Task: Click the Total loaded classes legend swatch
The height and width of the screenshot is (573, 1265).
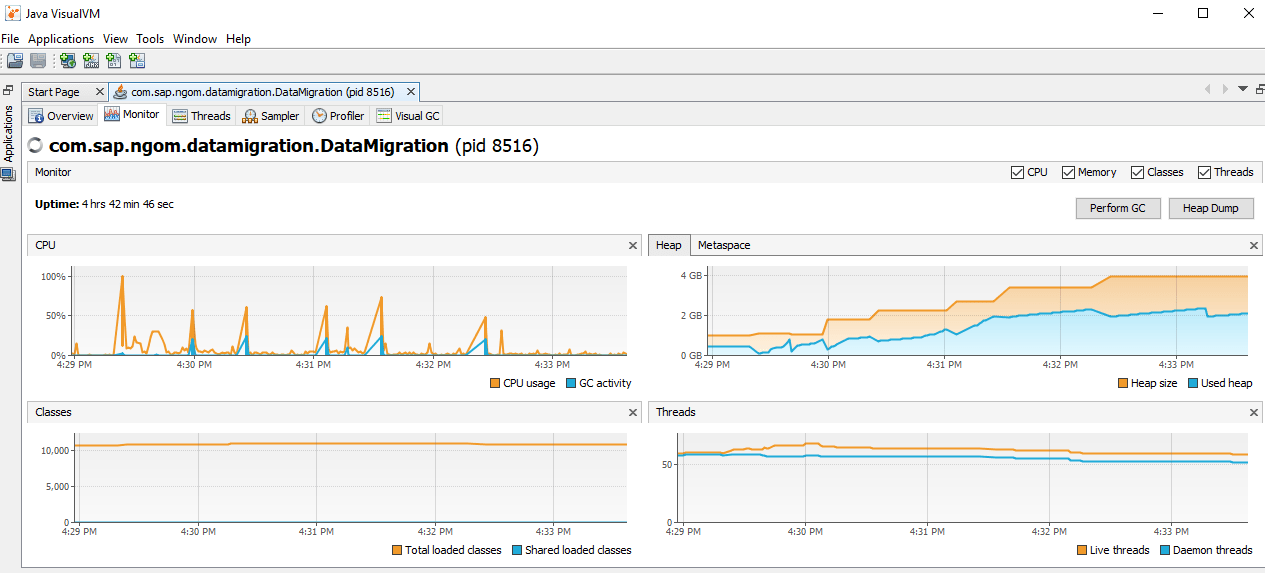Action: [397, 550]
